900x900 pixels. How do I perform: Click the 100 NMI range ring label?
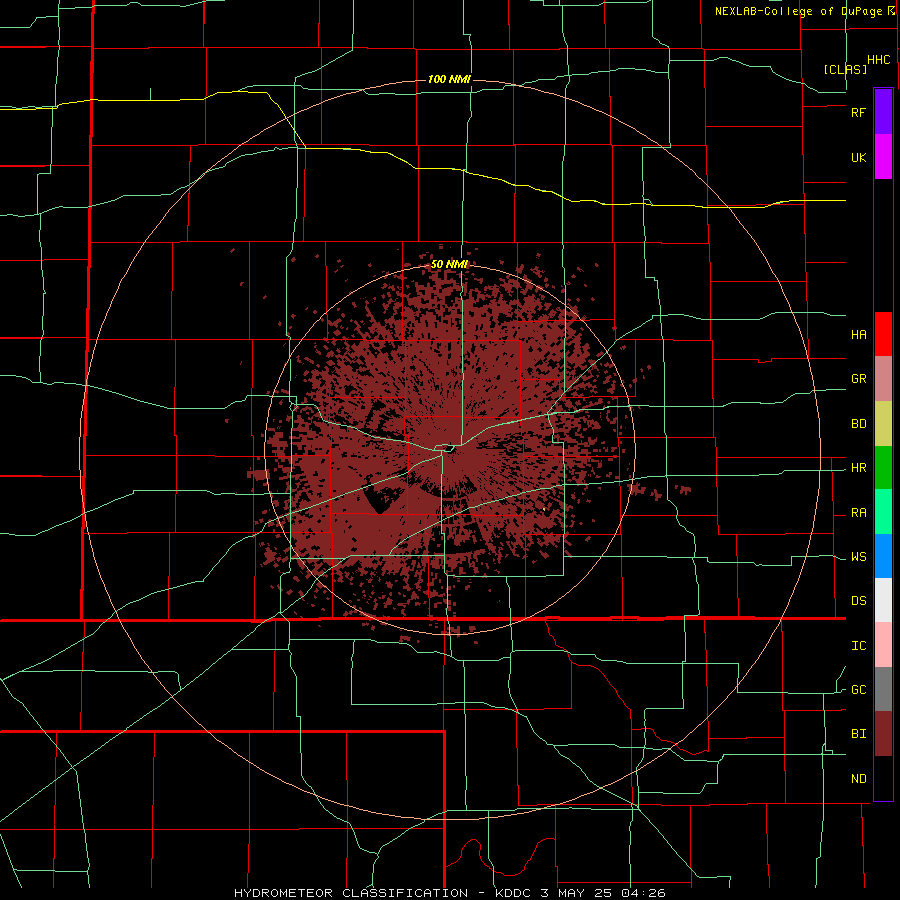(449, 79)
